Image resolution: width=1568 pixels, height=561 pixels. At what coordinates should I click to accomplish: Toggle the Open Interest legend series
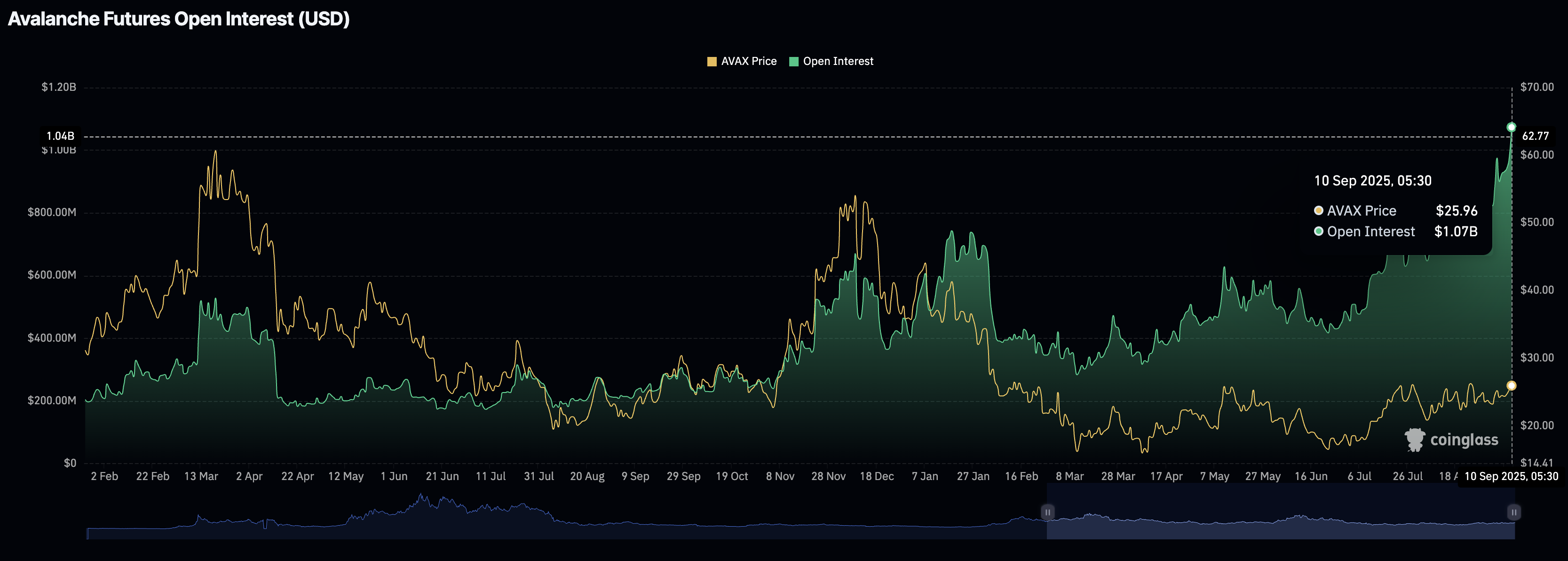[838, 62]
